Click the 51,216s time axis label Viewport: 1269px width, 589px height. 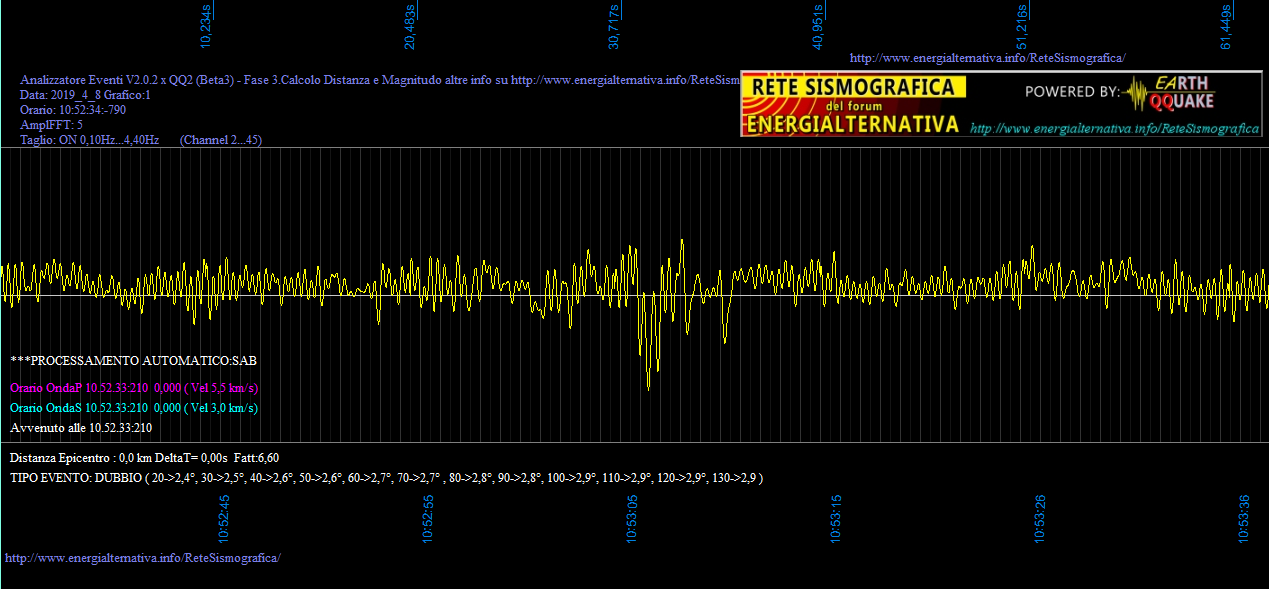[1022, 28]
